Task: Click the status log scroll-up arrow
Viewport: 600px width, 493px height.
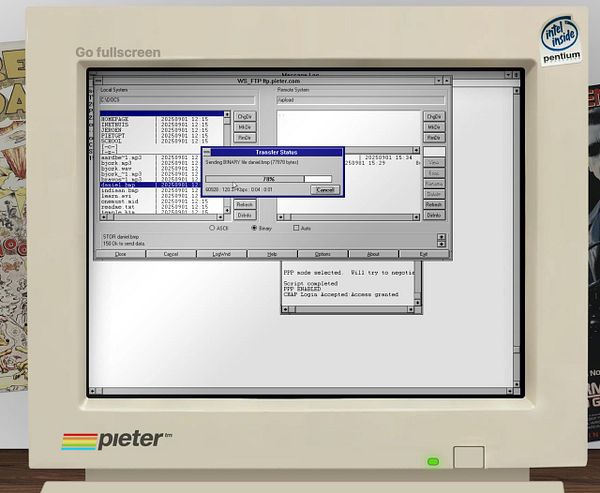Action: [441, 237]
